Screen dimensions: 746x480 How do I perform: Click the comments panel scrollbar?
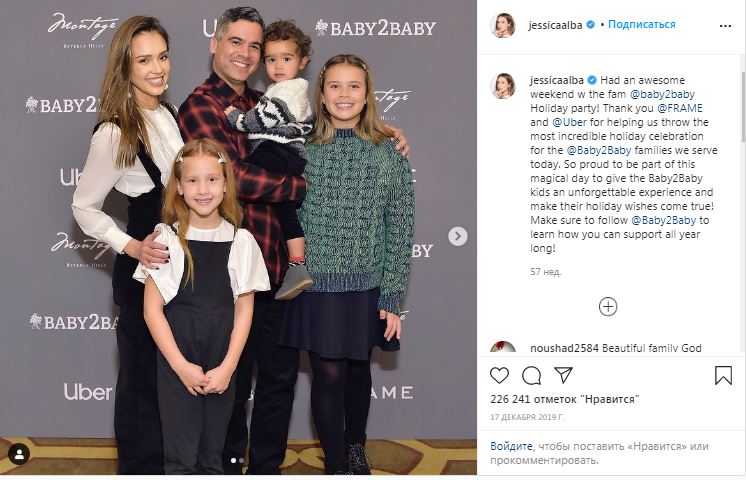[743, 106]
